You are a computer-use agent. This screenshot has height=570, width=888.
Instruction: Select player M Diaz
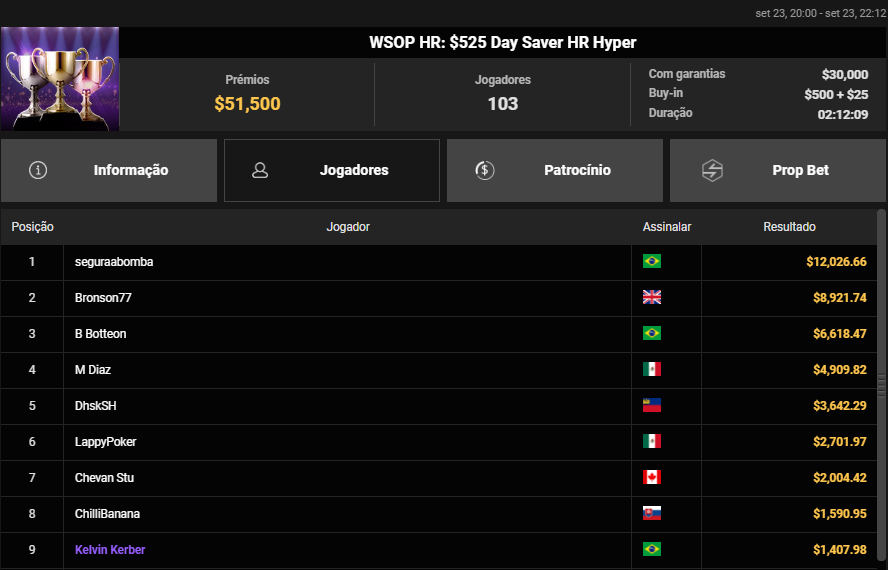(93, 369)
